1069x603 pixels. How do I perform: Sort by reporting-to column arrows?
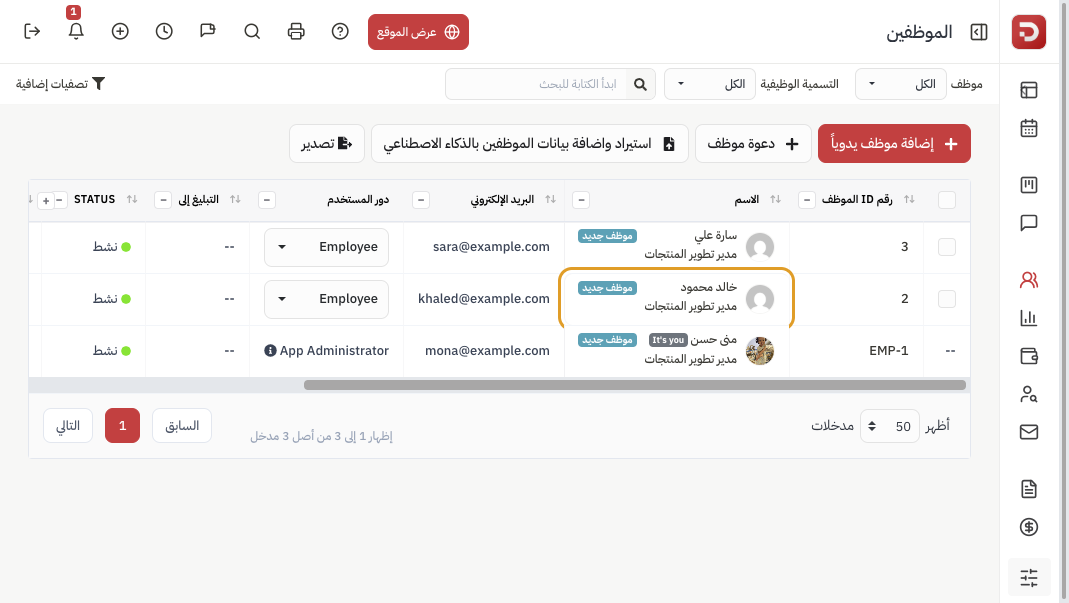(235, 199)
